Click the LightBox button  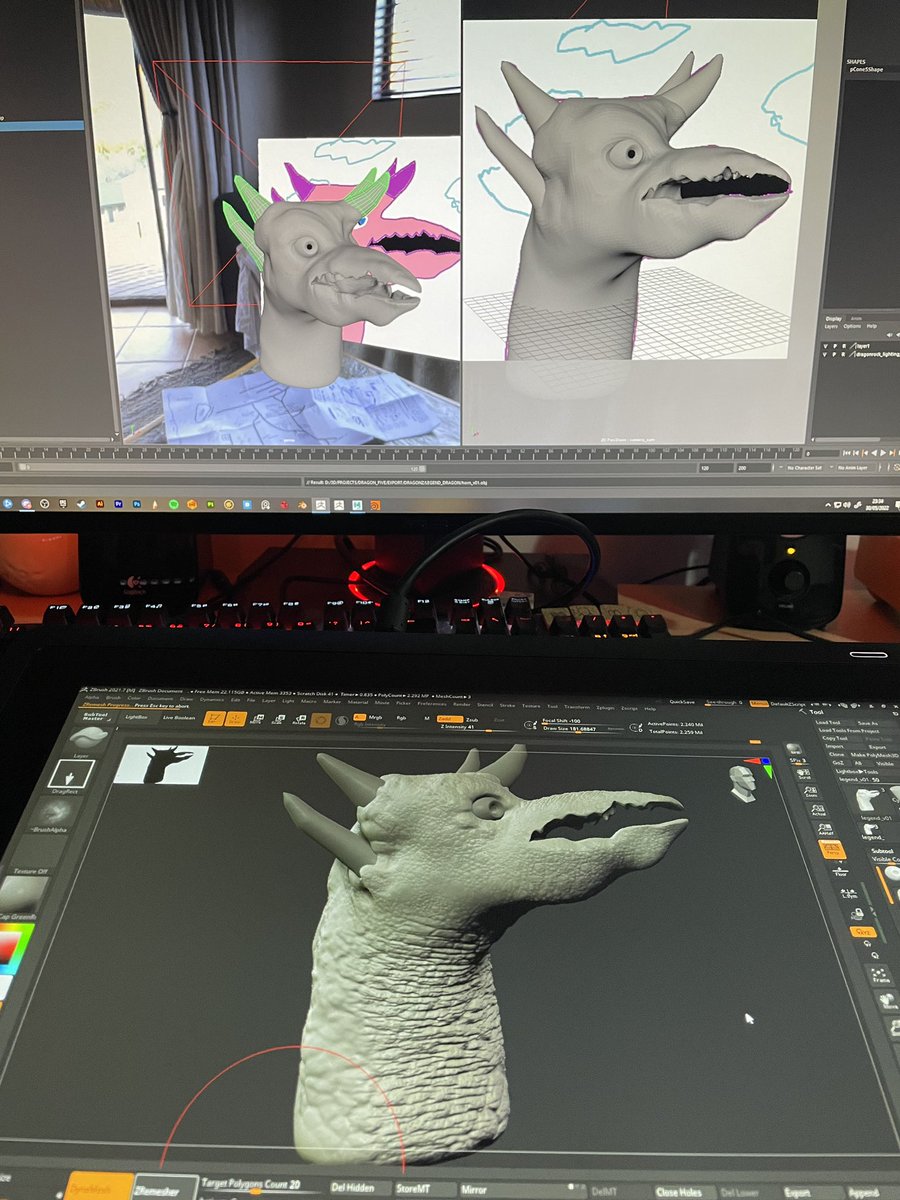click(x=136, y=717)
